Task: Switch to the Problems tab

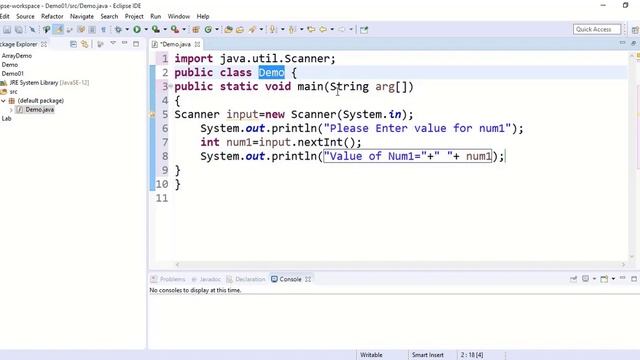Action: point(168,279)
